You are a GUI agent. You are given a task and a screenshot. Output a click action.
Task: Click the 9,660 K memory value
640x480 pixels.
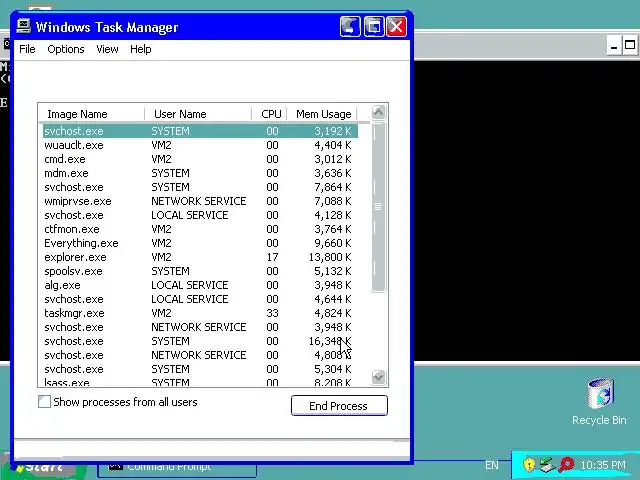333,243
